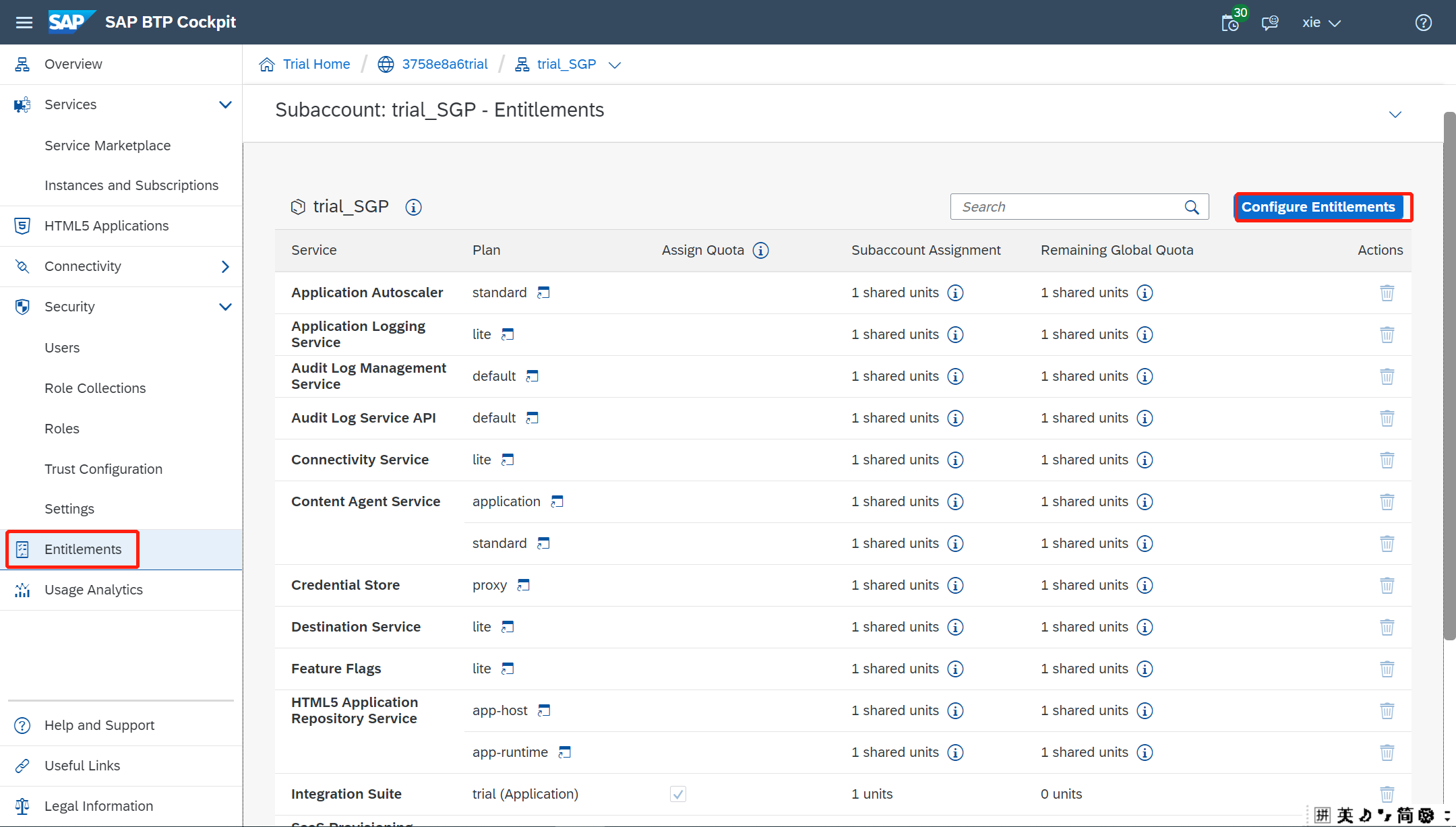Image resolution: width=1456 pixels, height=827 pixels.
Task: Show subaccount assignment info for Feature Flags
Action: pos(955,669)
